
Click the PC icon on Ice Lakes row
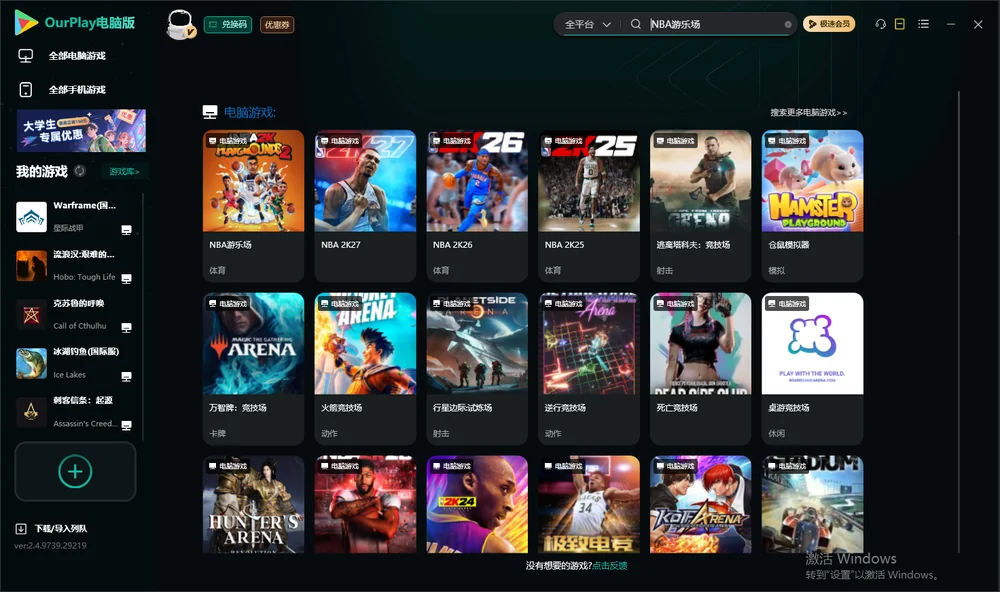click(x=126, y=376)
